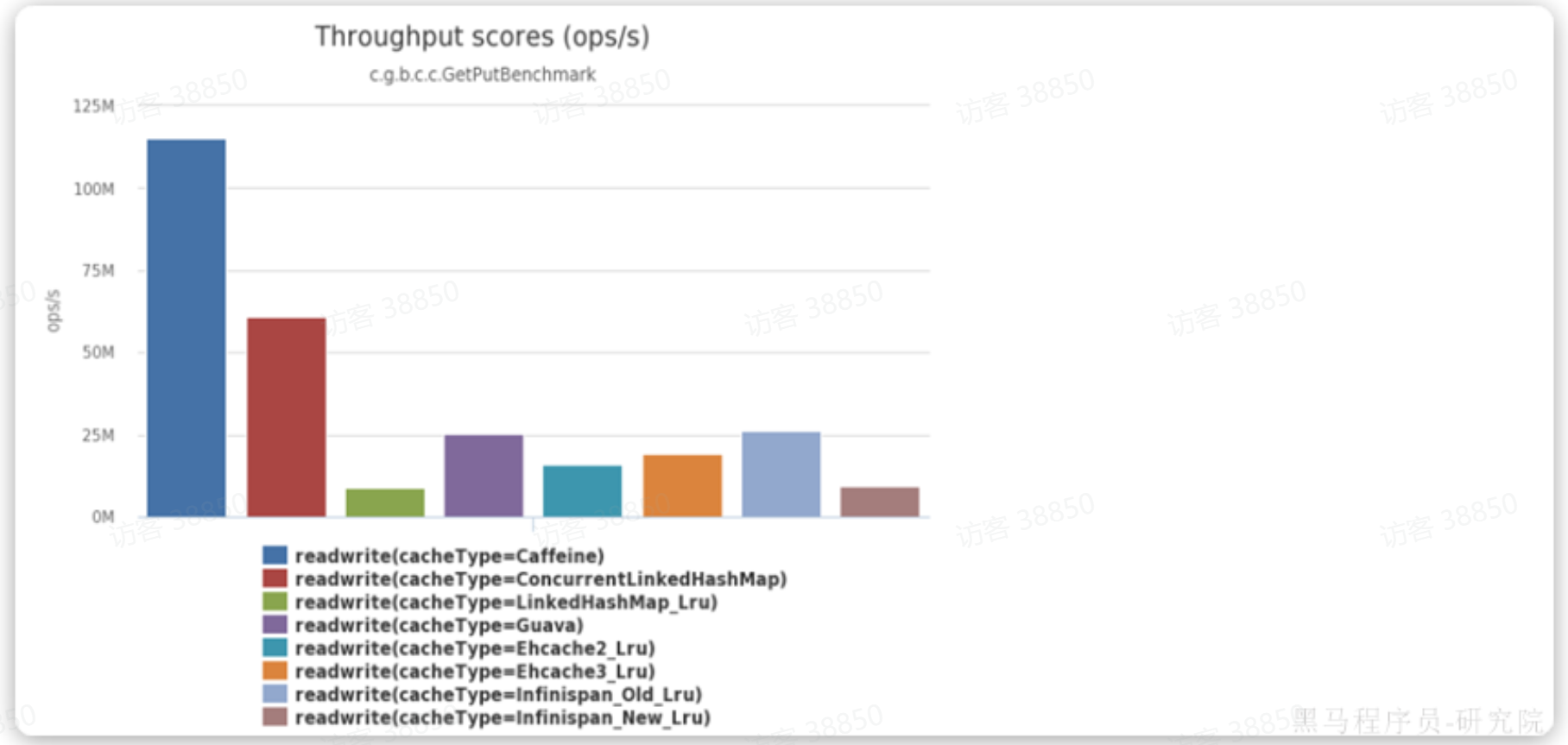Click the 0M axis label
1568x745 pixels.
[x=103, y=517]
